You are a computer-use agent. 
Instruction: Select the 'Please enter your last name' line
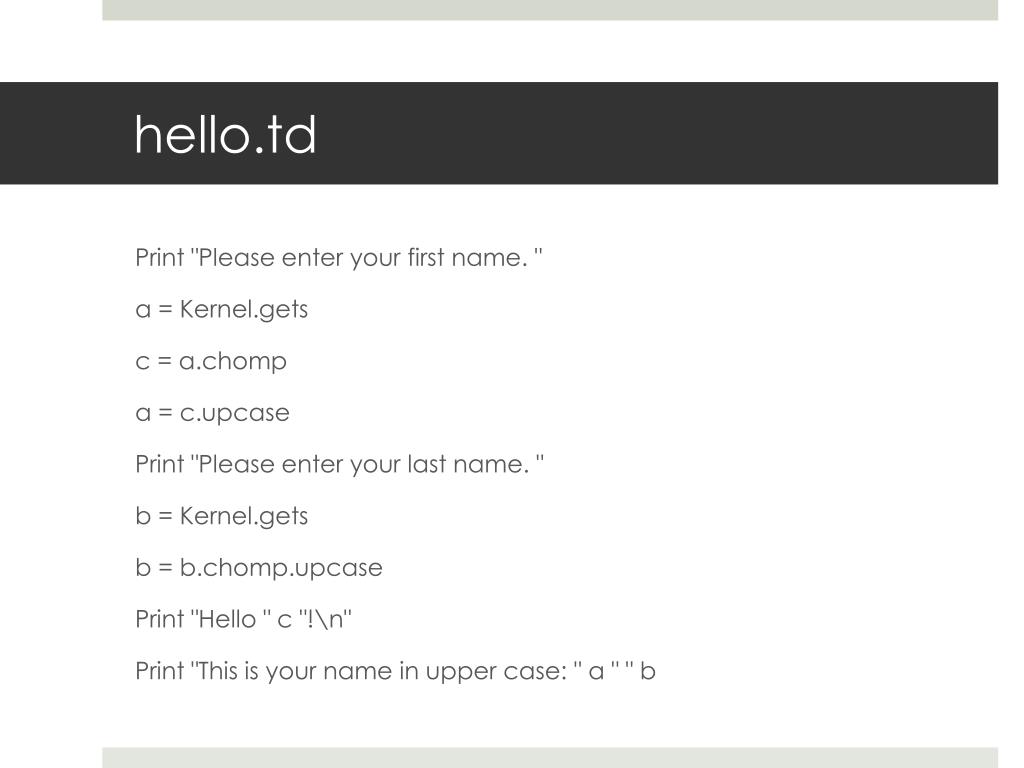tap(339, 464)
